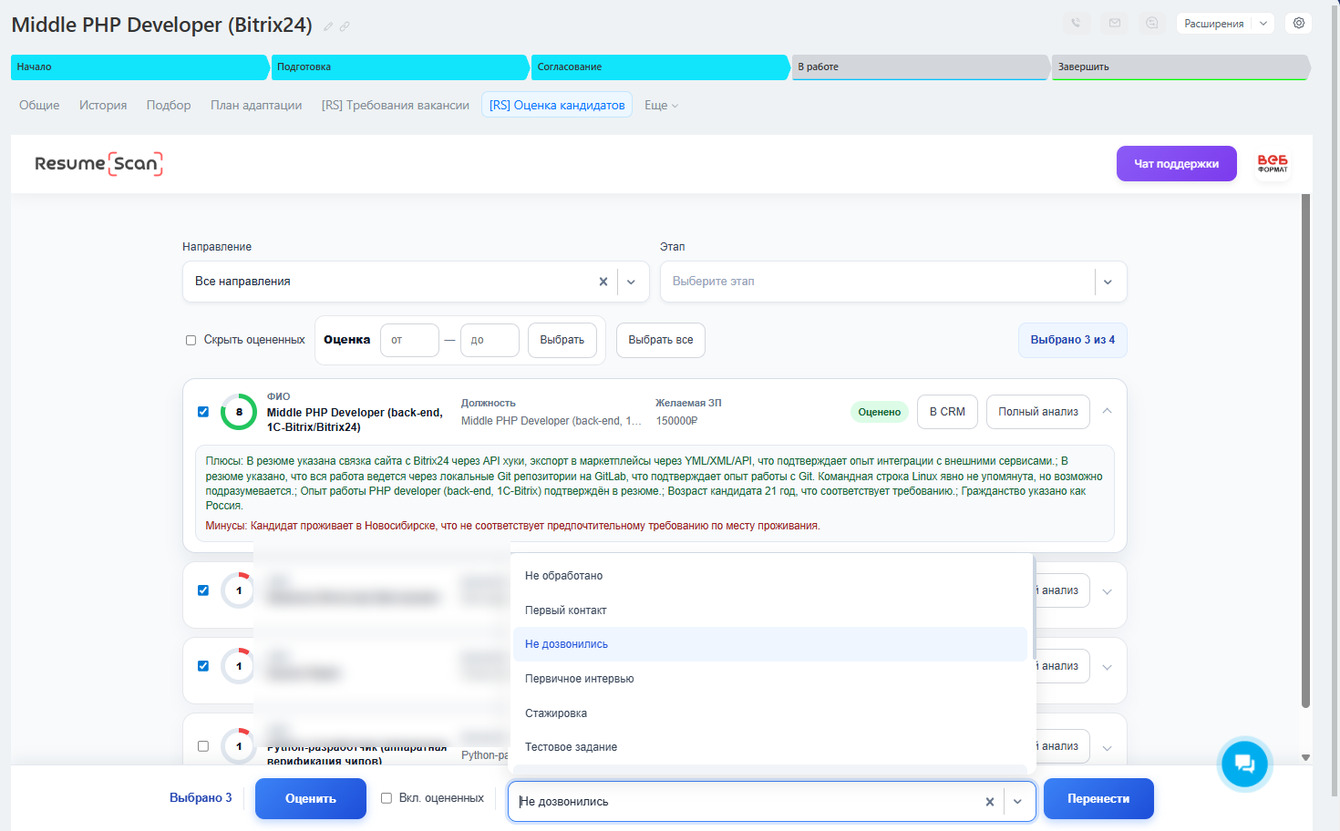Check the Python-разработчик candidate checkbox
The height and width of the screenshot is (831, 1340).
203,746
